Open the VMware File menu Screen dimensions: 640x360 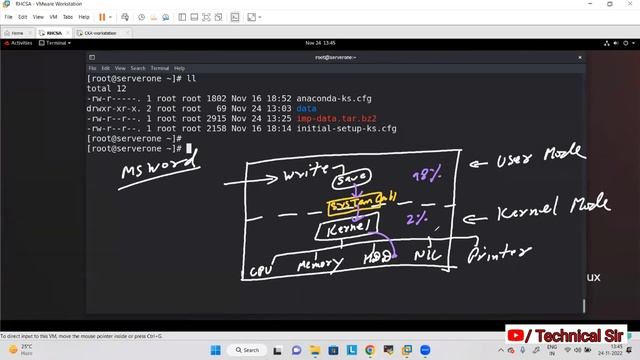point(8,17)
